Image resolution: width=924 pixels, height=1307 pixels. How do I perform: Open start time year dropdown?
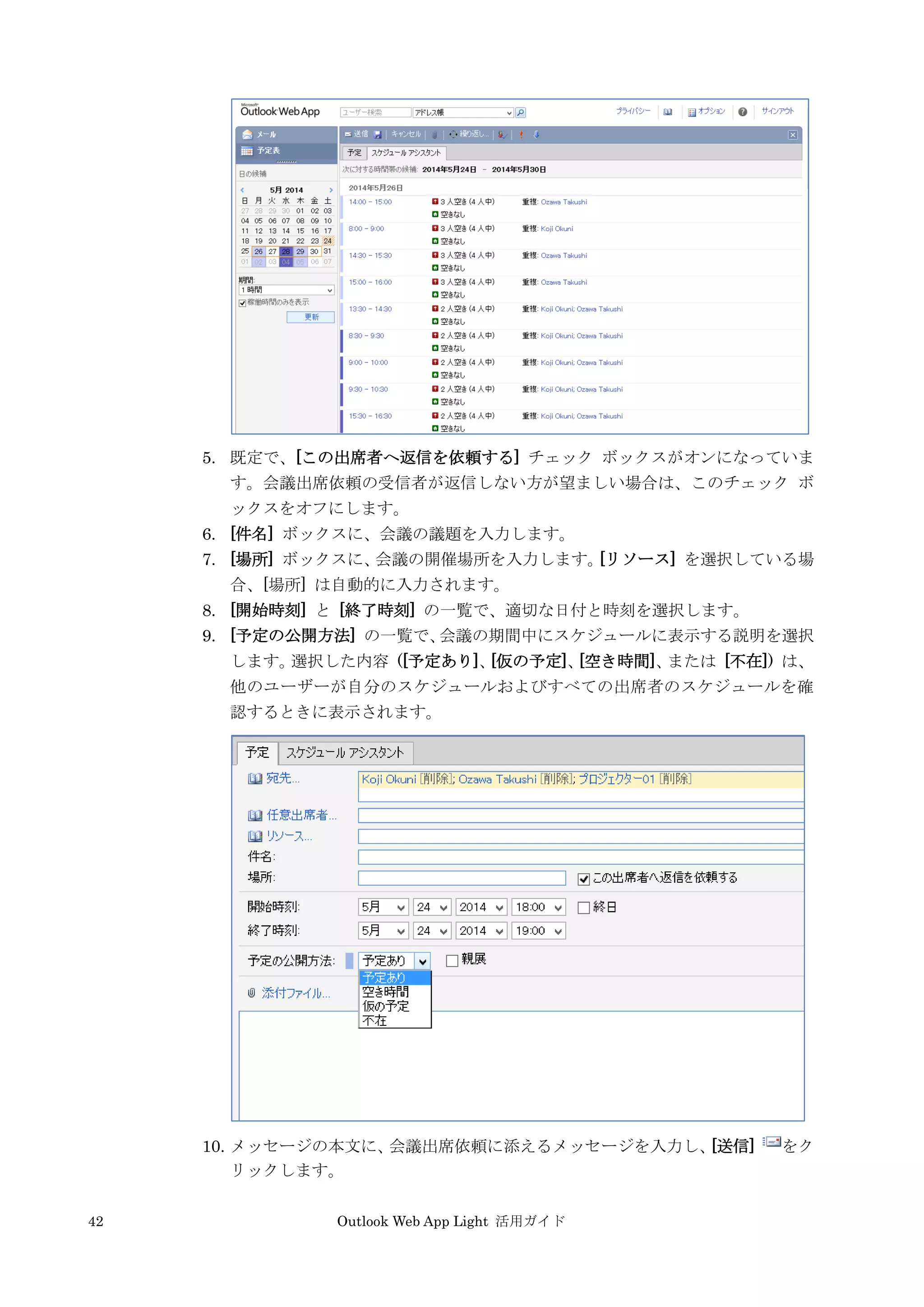[481, 908]
